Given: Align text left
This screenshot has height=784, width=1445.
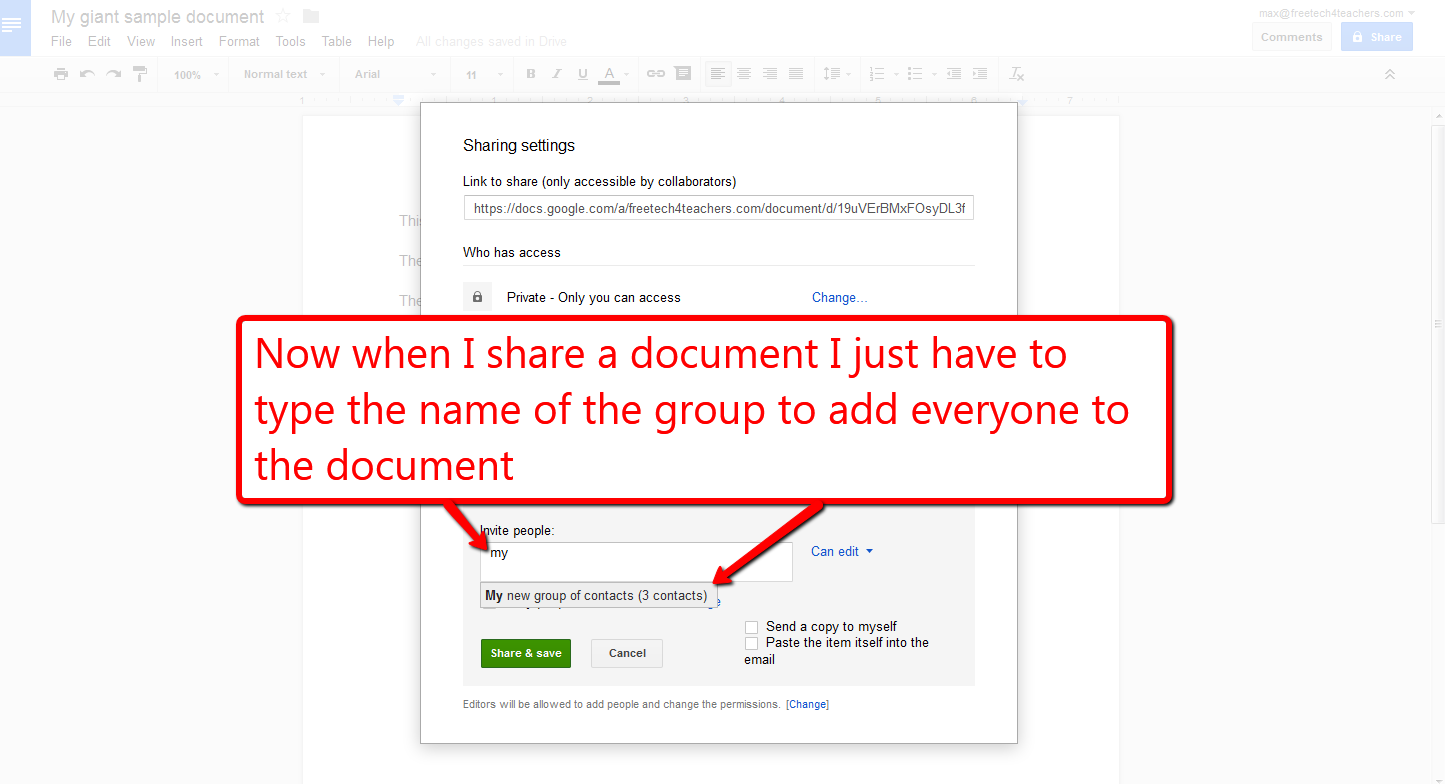Looking at the screenshot, I should 718,74.
